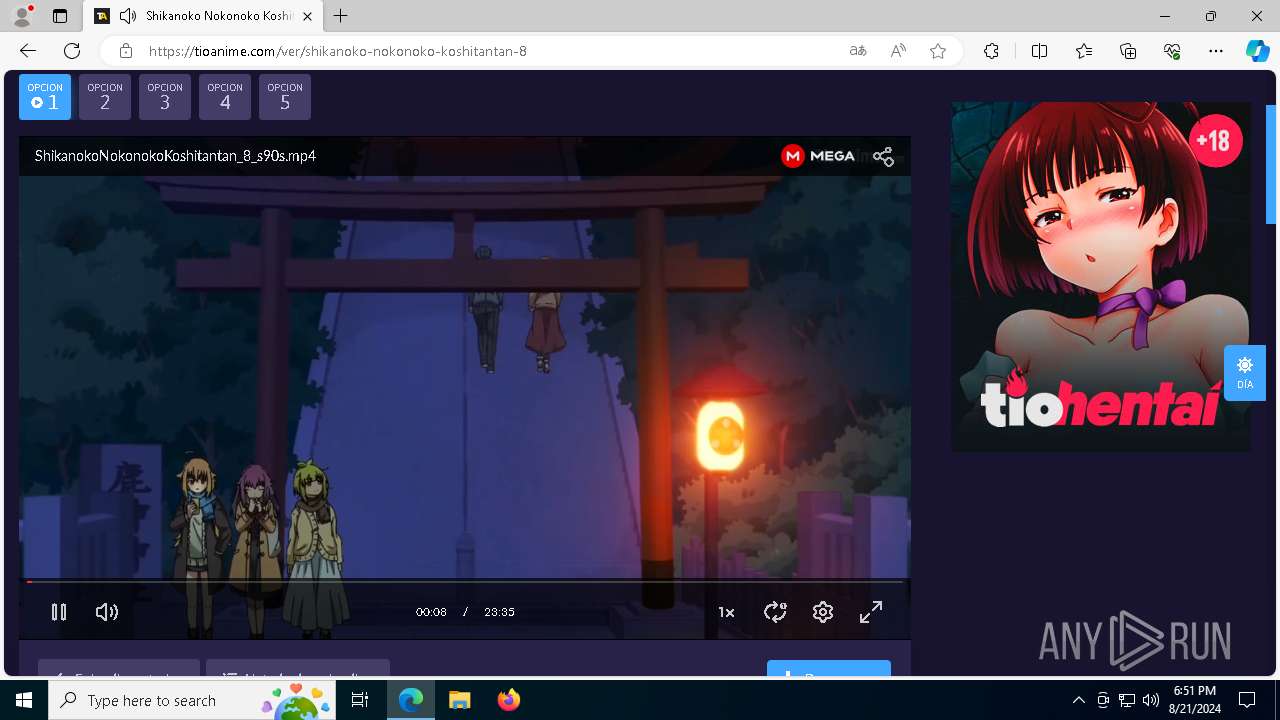Viewport: 1280px width, 720px height.
Task: Open the network status icon
Action: click(1127, 700)
